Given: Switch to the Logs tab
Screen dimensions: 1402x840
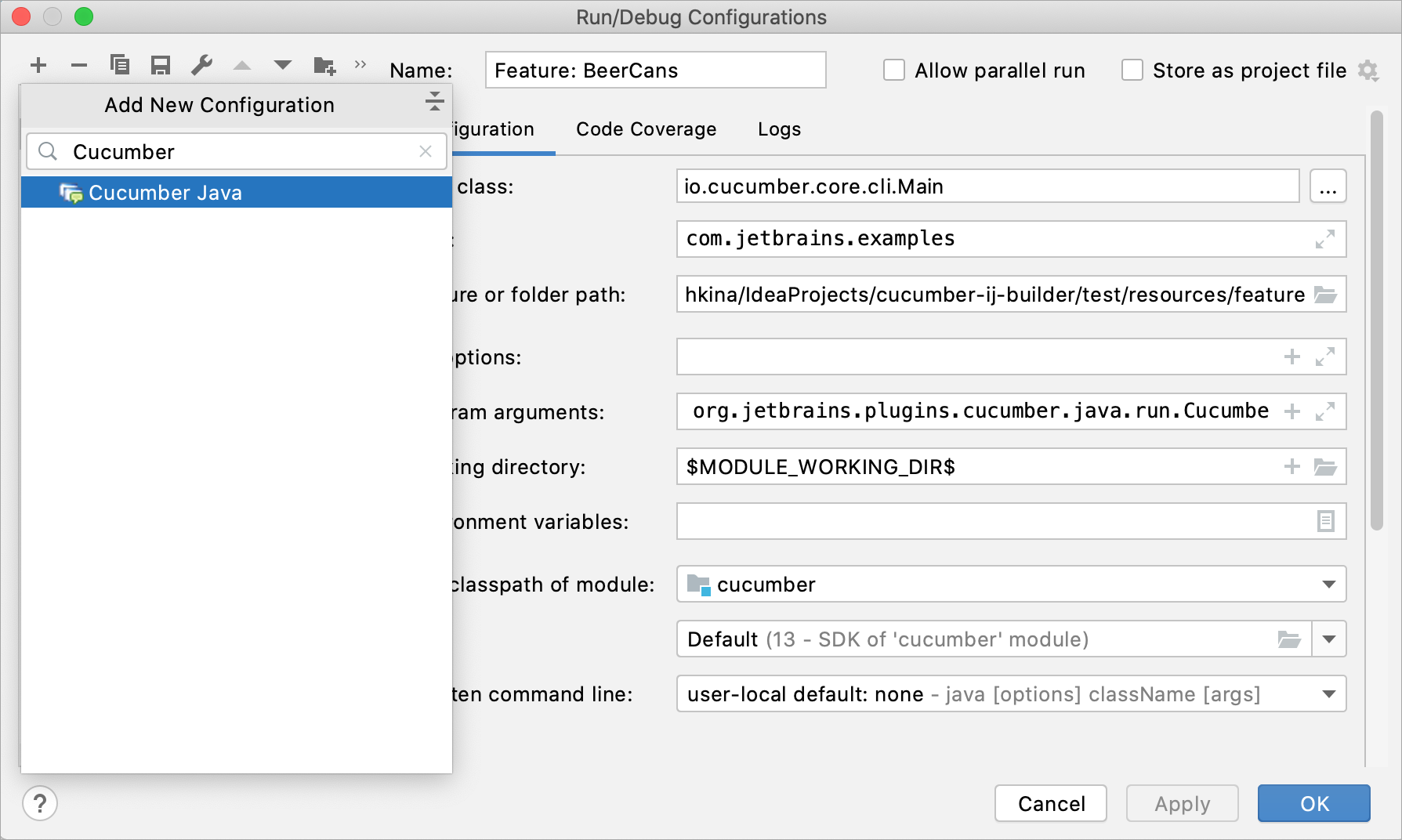Looking at the screenshot, I should point(778,129).
